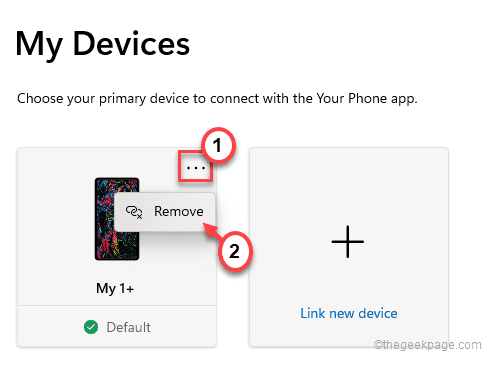Select Remove from the context menu

(165, 212)
